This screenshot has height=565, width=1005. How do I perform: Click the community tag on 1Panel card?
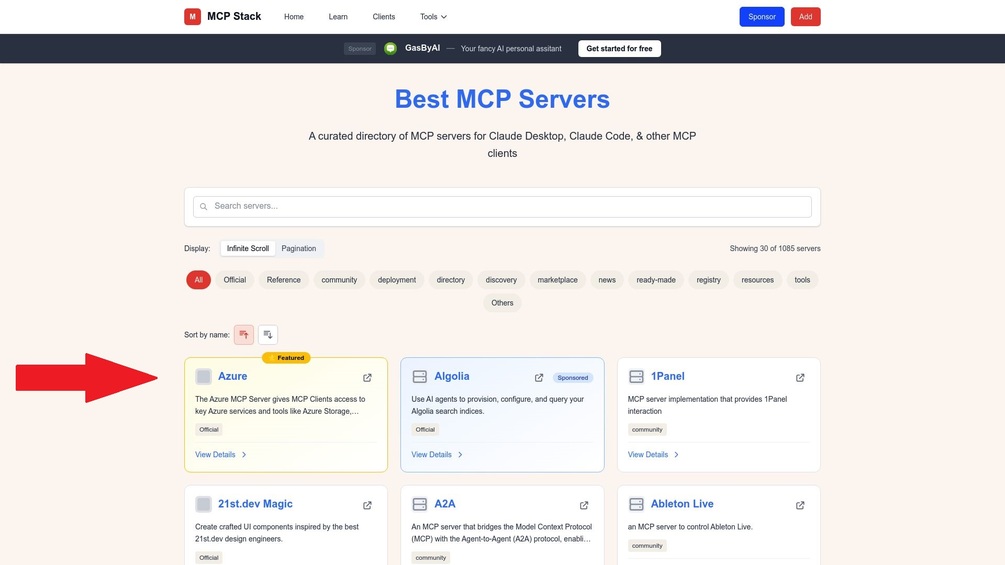pyautogui.click(x=647, y=430)
